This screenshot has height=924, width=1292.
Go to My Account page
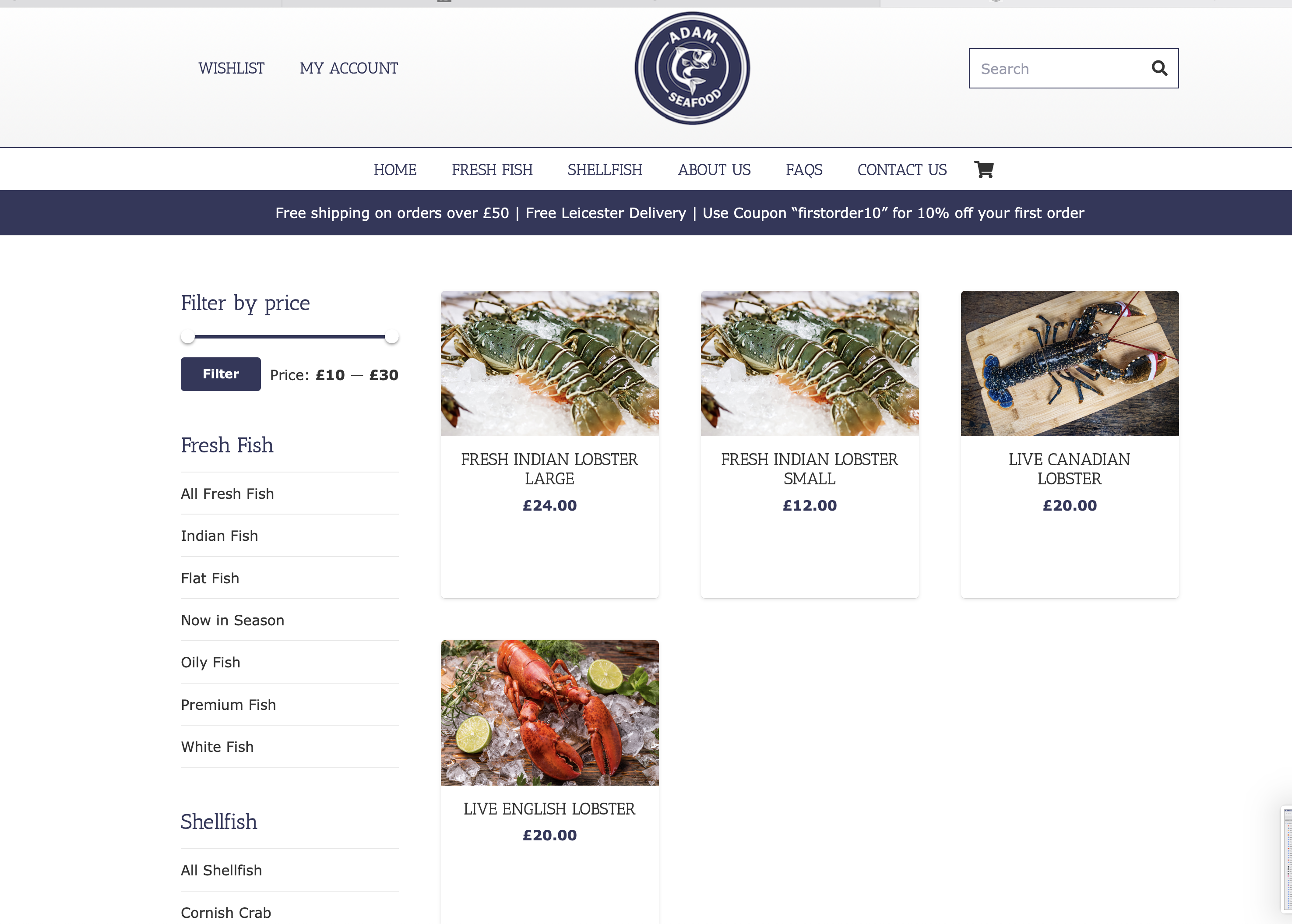click(x=349, y=68)
